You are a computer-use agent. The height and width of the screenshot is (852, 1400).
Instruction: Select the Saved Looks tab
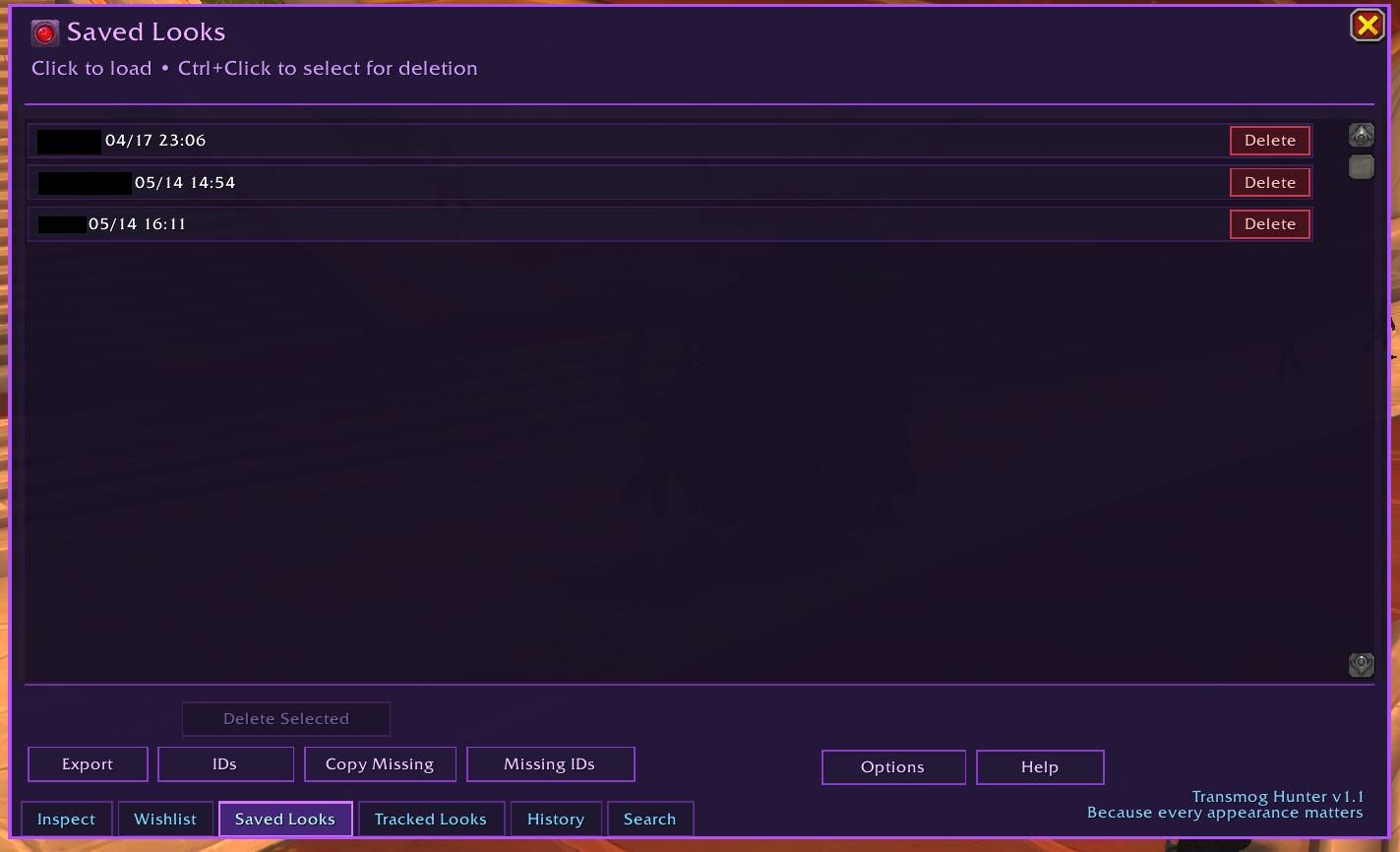click(285, 820)
